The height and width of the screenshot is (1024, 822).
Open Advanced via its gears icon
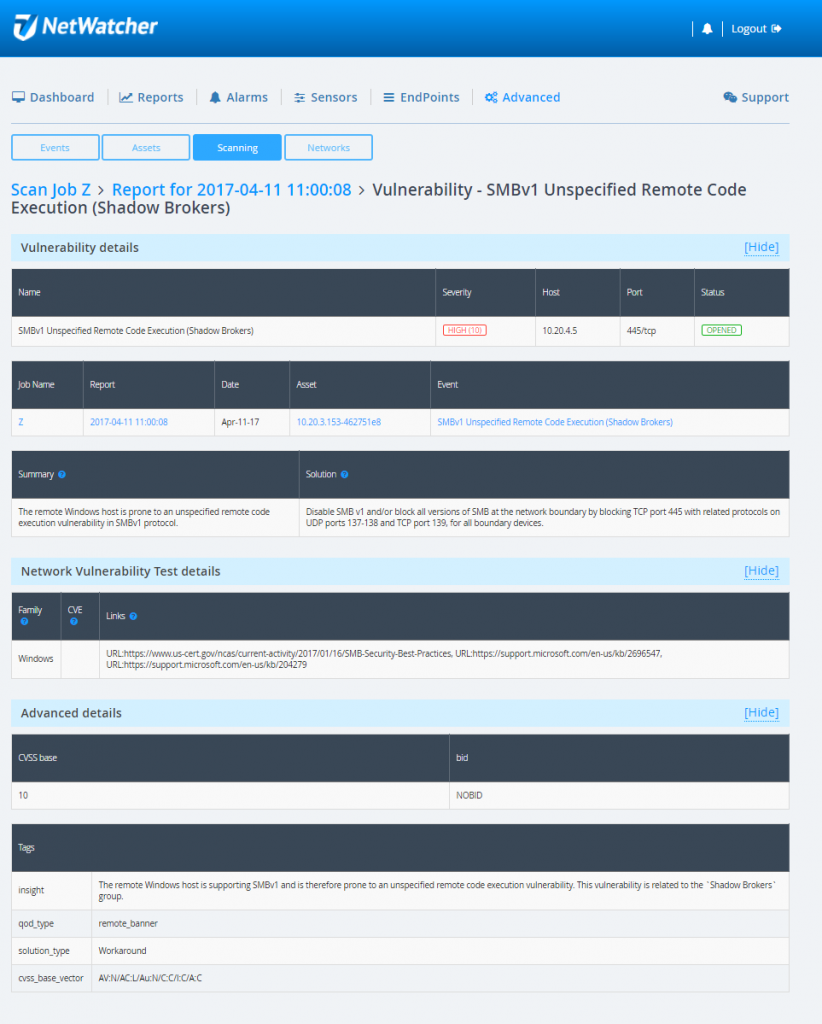click(x=490, y=97)
